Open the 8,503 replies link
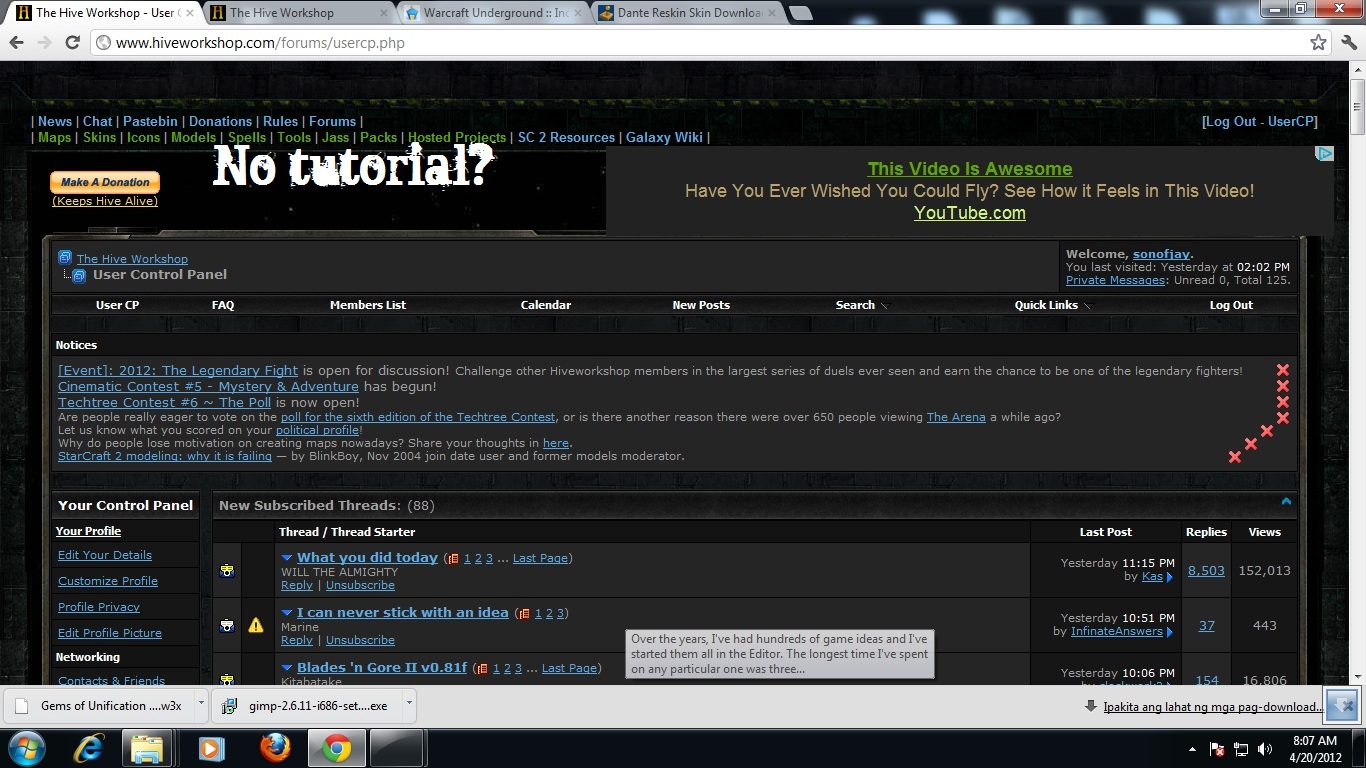 coord(1206,571)
